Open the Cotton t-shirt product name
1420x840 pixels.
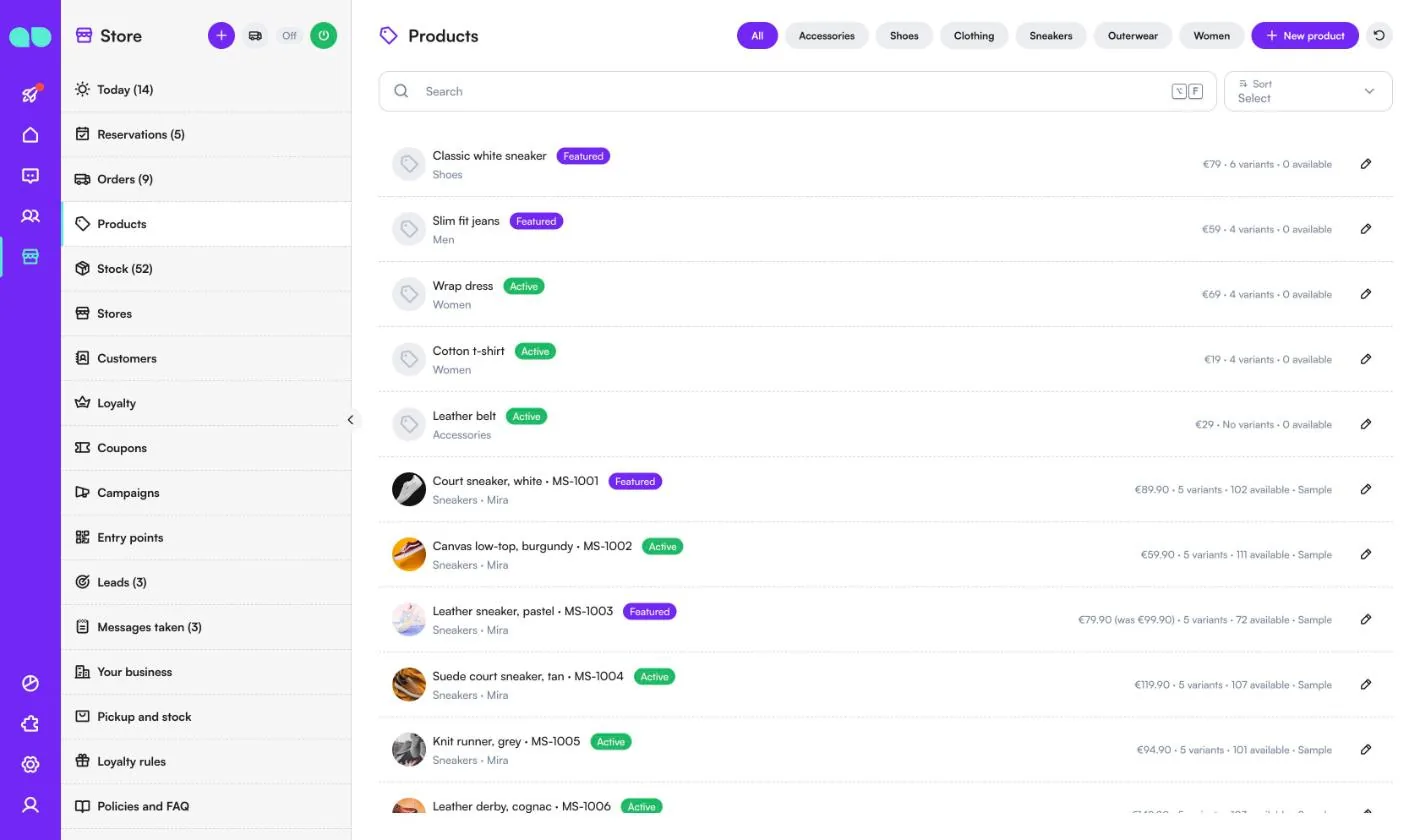click(469, 351)
